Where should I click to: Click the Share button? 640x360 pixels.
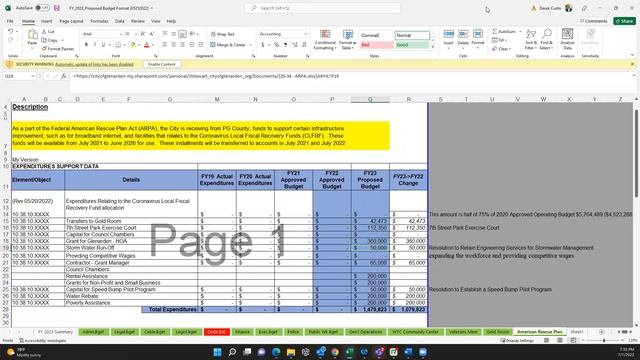[x=624, y=21]
